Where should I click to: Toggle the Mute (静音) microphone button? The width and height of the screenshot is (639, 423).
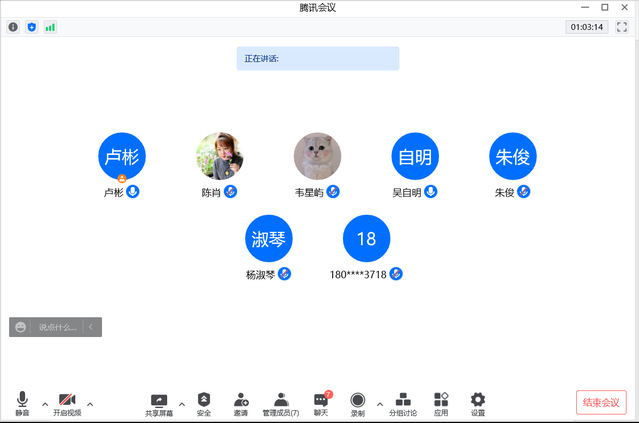coord(22,403)
